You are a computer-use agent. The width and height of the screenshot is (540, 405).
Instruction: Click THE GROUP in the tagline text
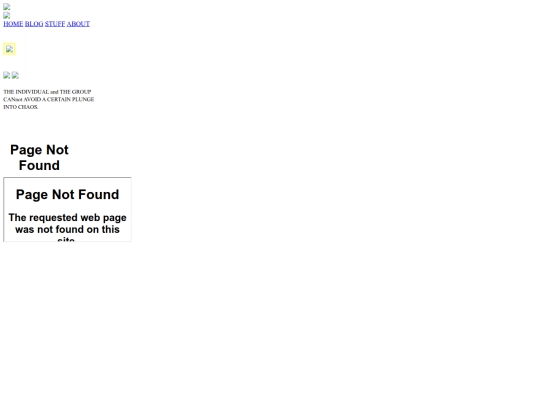[x=75, y=92]
